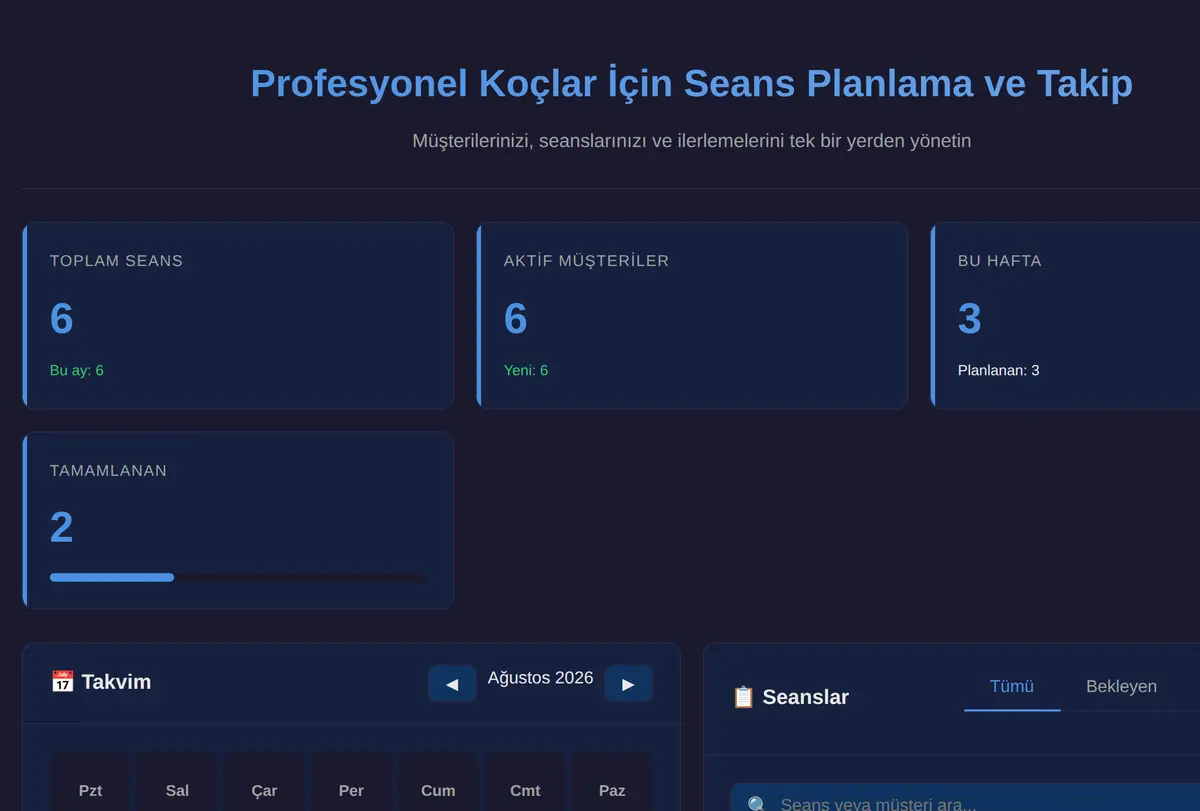Open the Bu Hafta stat card

click(1065, 316)
